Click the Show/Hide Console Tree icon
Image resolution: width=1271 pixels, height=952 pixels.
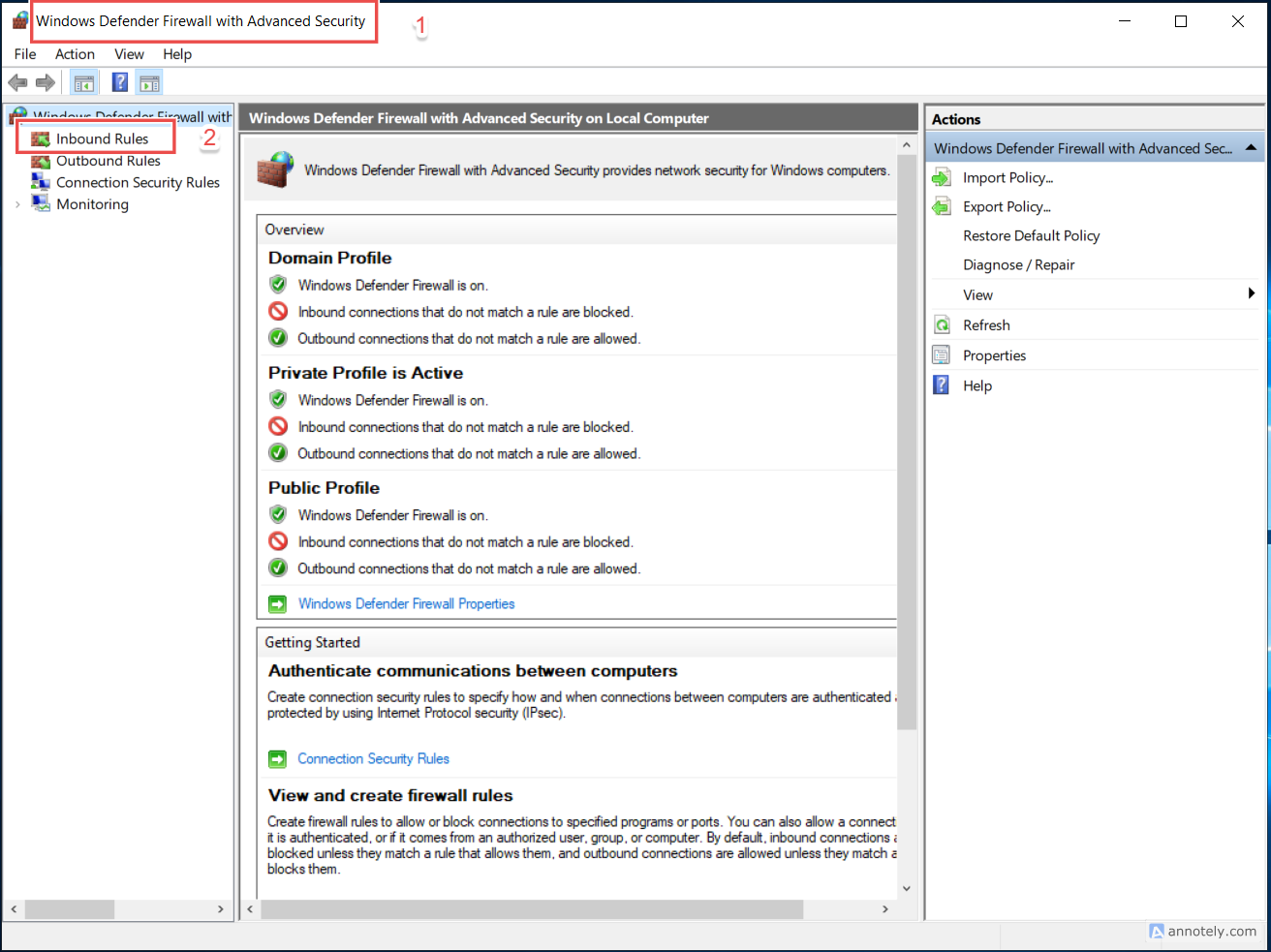coord(84,83)
